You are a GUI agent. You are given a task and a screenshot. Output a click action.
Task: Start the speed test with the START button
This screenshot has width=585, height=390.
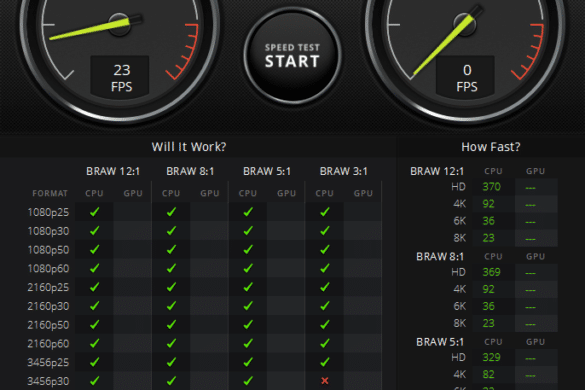292,55
